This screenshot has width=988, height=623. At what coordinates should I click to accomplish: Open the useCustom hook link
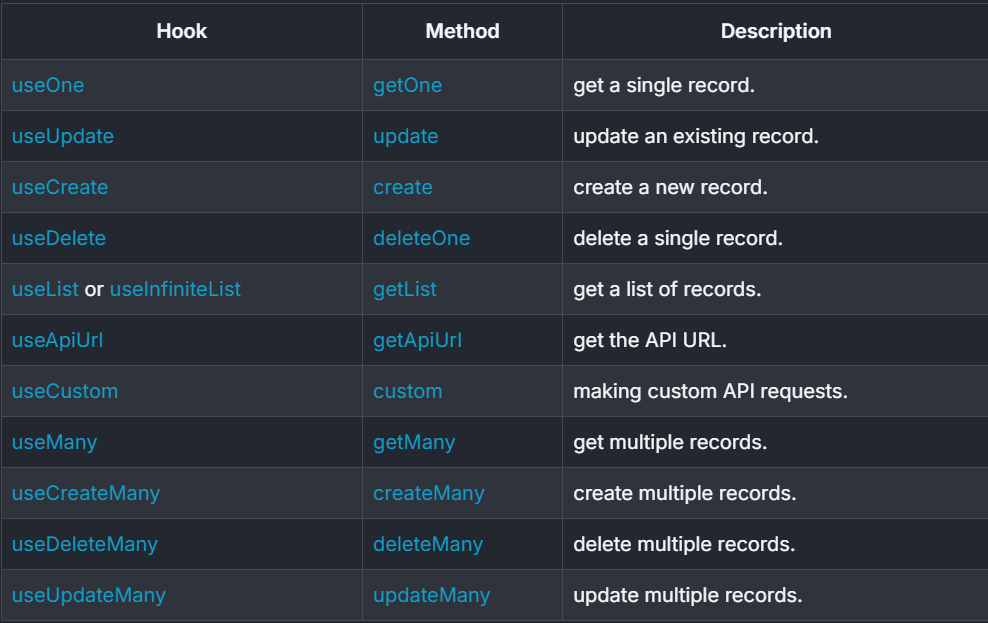pyautogui.click(x=65, y=391)
